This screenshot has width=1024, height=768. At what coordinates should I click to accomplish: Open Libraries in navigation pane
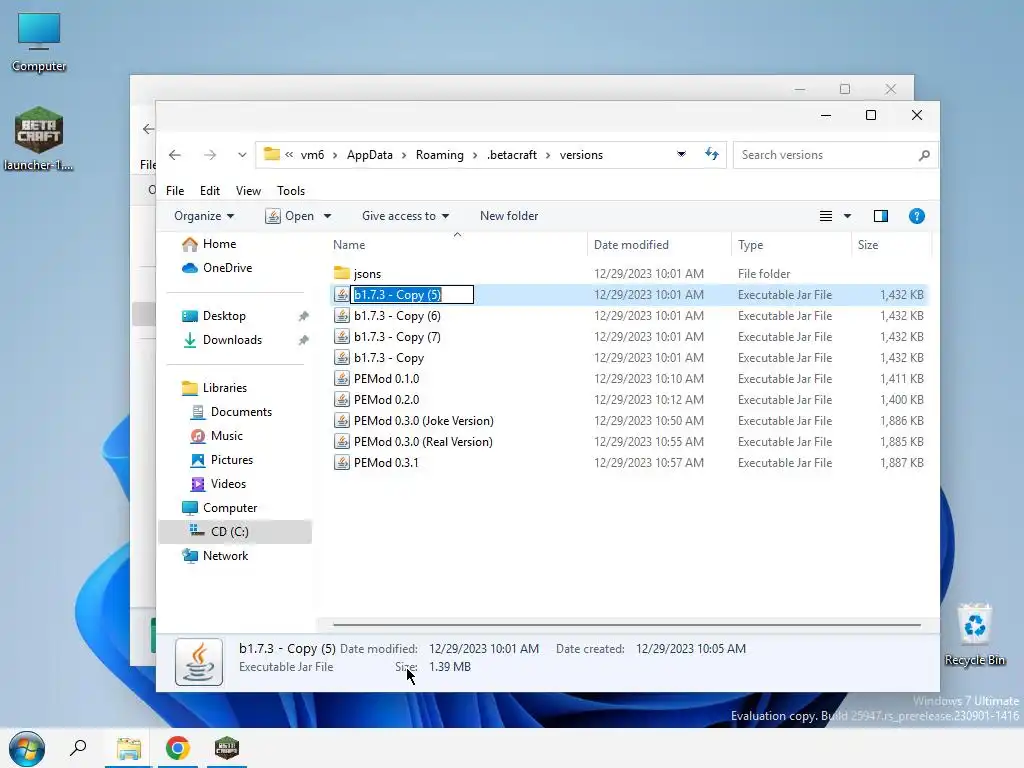(x=224, y=388)
